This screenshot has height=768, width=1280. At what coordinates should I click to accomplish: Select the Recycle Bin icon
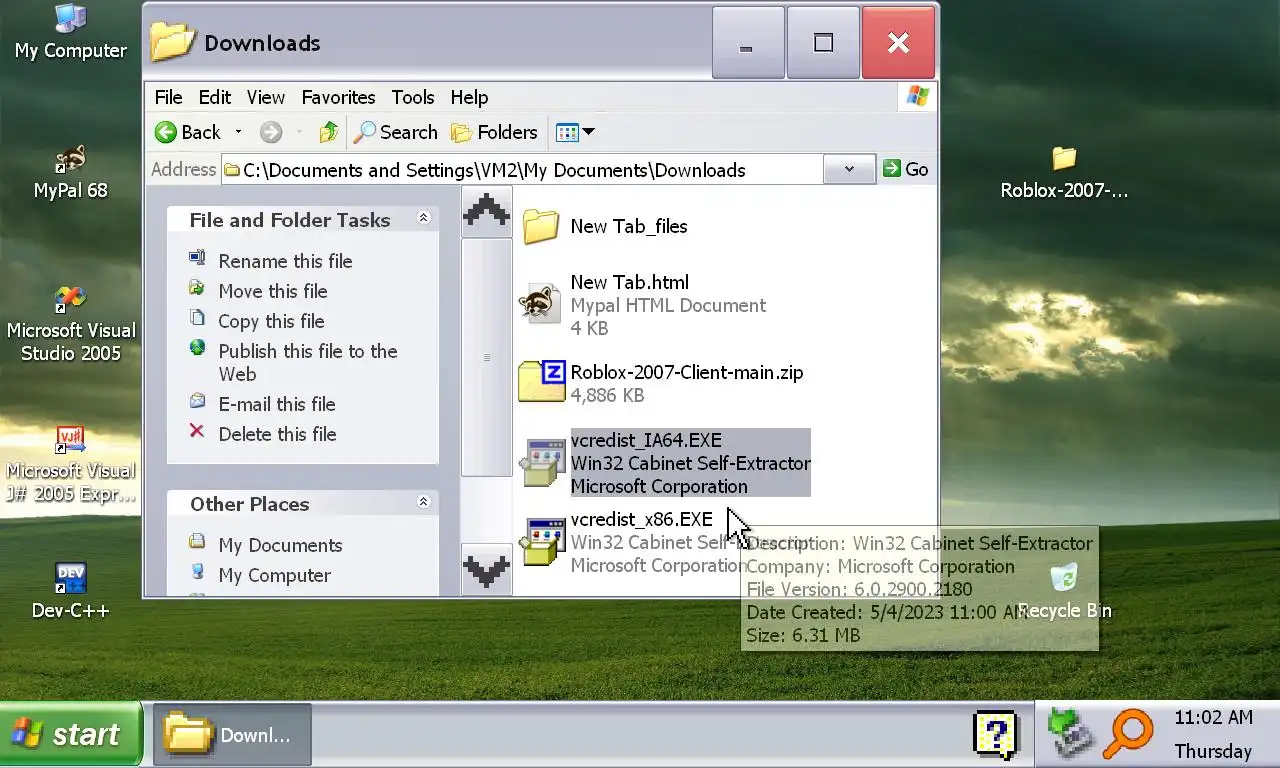click(1064, 591)
